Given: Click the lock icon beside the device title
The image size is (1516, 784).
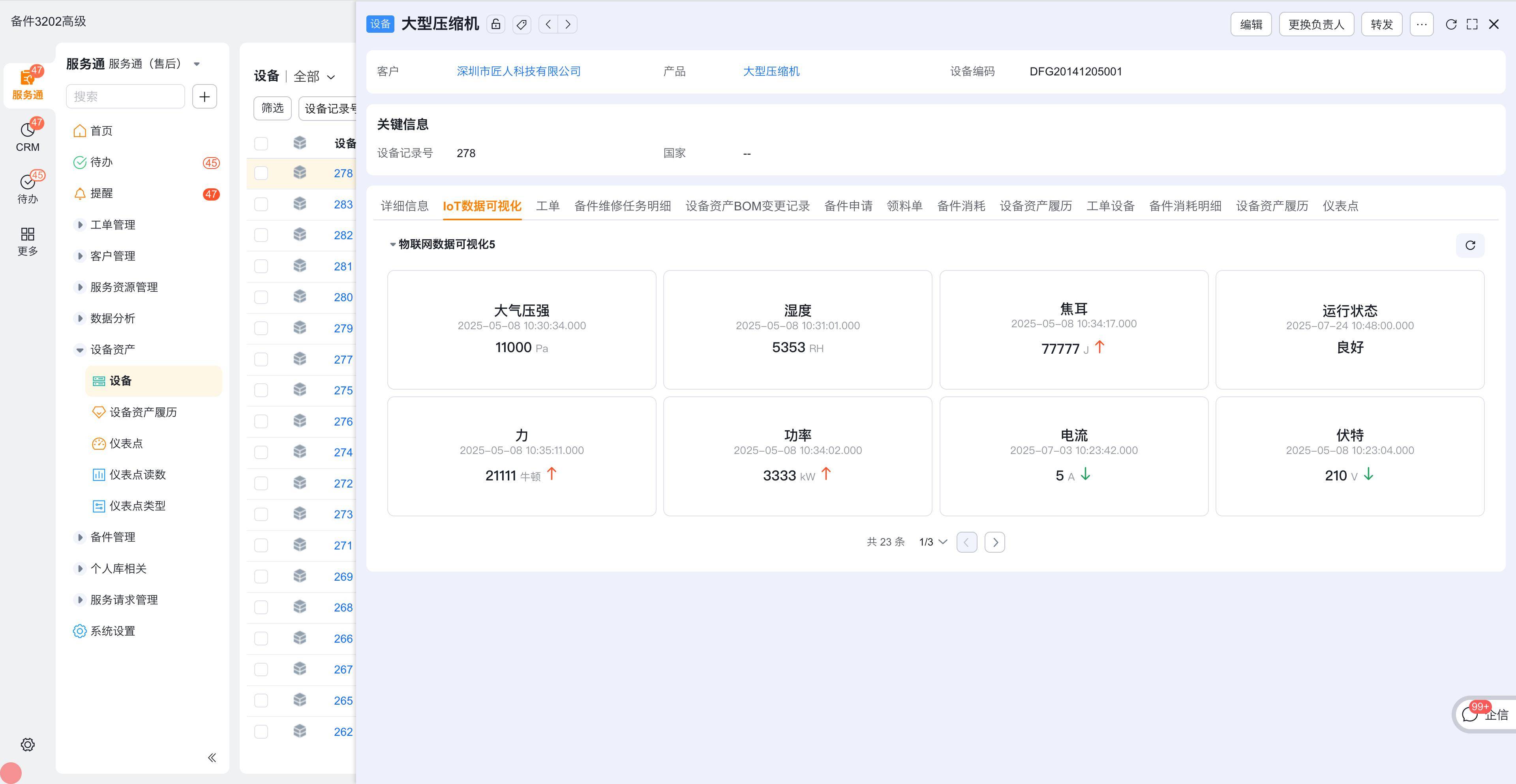Looking at the screenshot, I should [496, 24].
